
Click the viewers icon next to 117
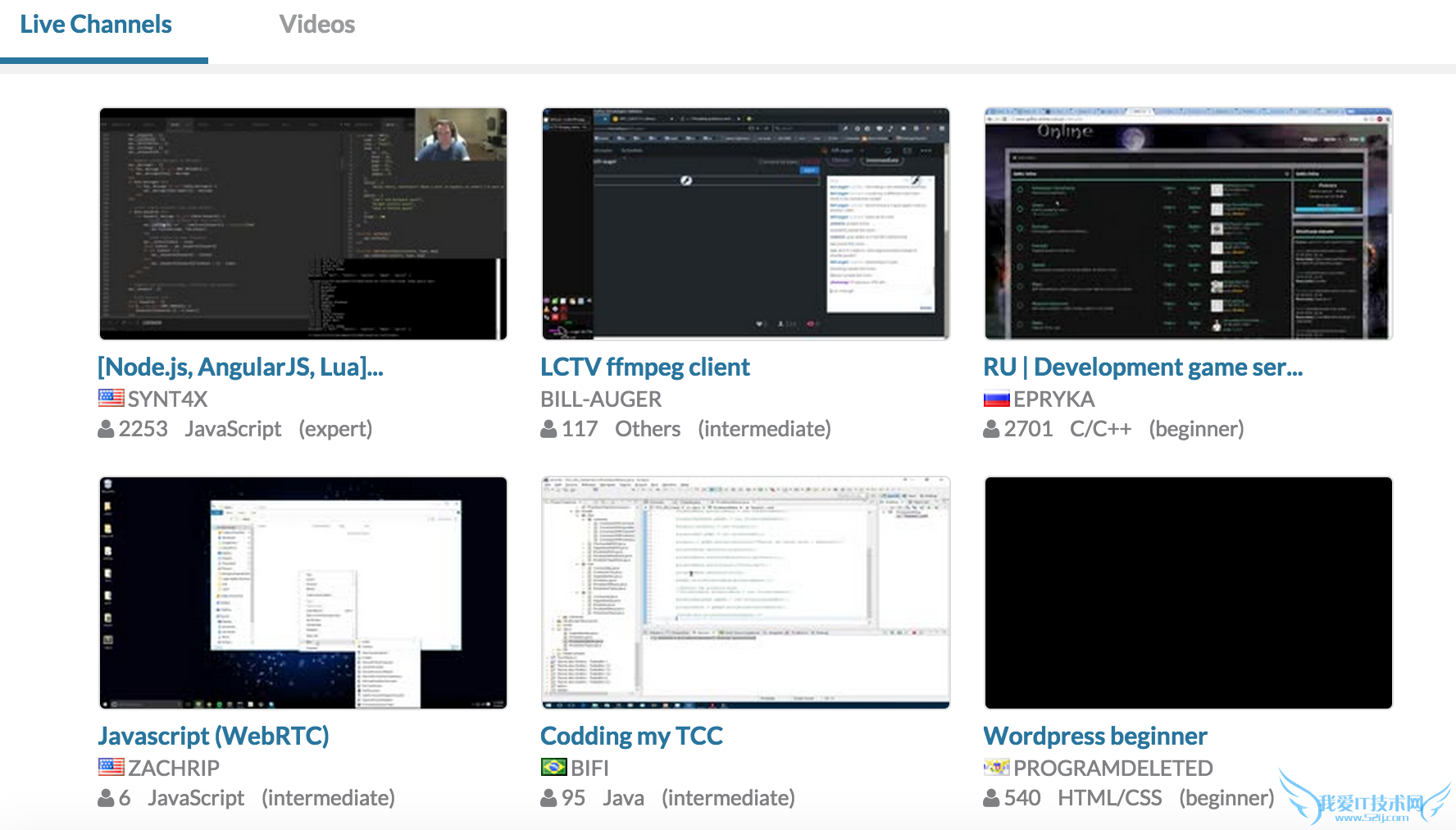(548, 429)
